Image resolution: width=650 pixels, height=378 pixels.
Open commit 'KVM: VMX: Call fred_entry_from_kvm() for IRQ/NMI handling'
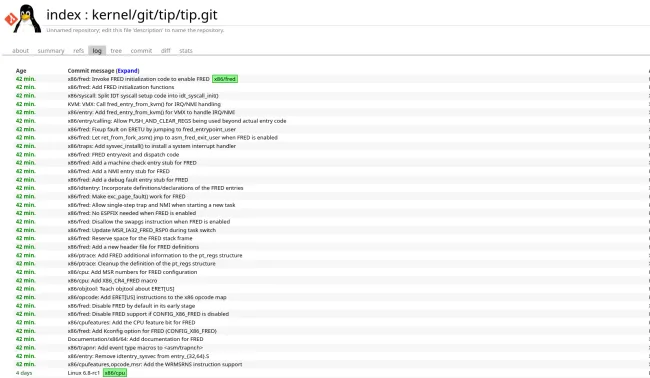pyautogui.click(x=144, y=104)
